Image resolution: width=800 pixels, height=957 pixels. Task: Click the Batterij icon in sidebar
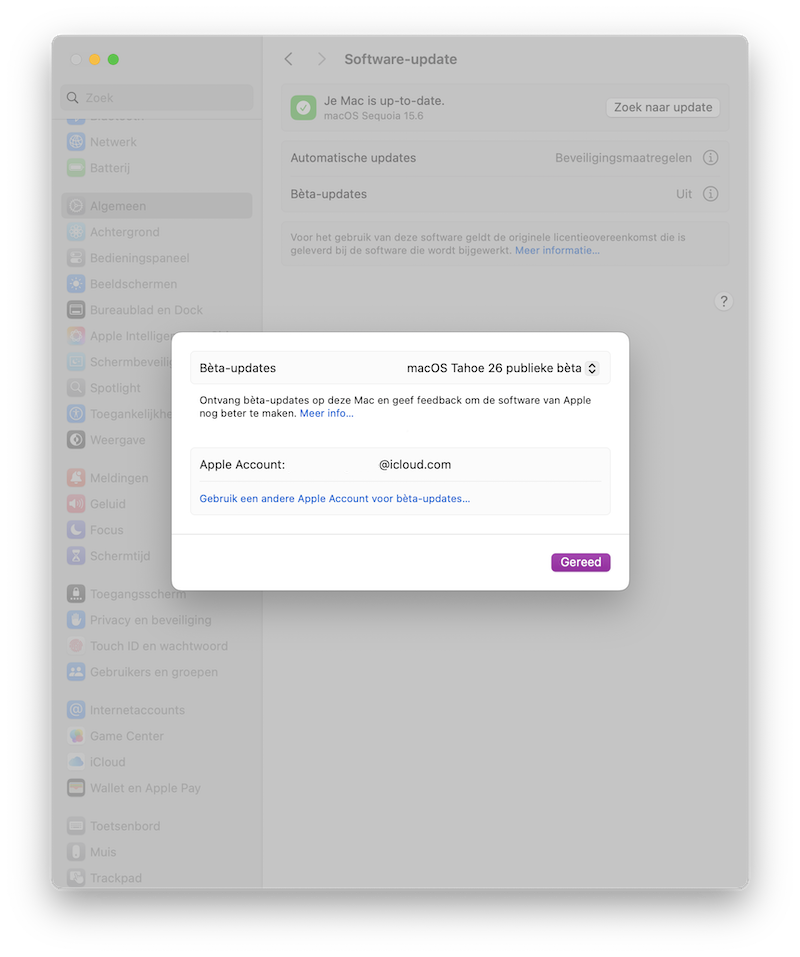76,168
